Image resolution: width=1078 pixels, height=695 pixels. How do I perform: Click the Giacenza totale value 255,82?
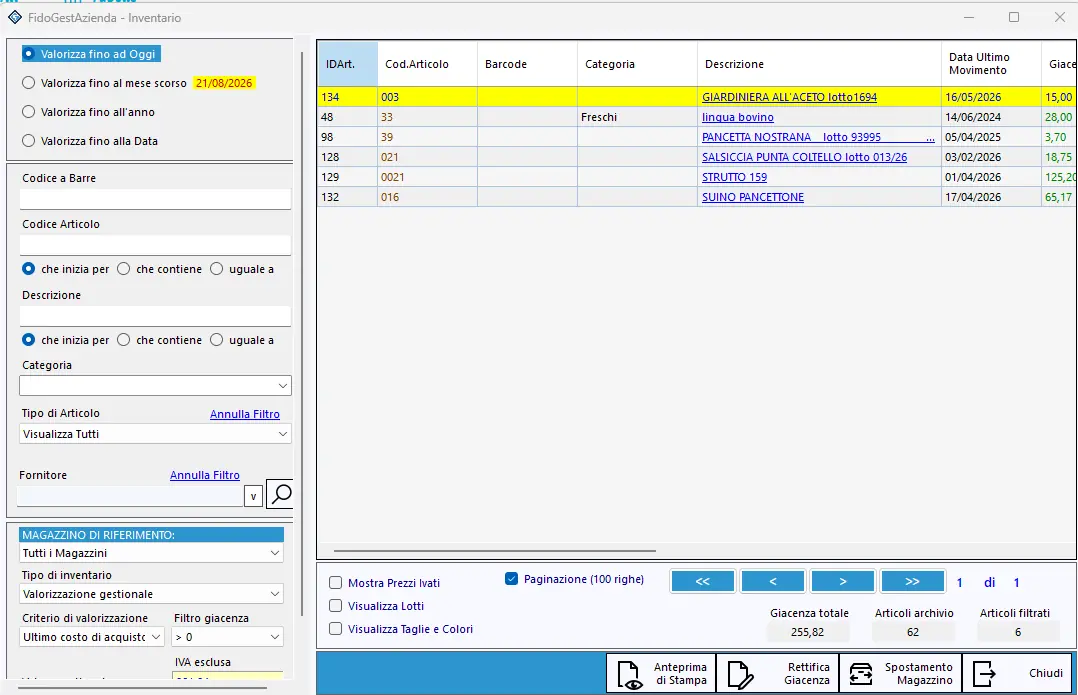[807, 632]
